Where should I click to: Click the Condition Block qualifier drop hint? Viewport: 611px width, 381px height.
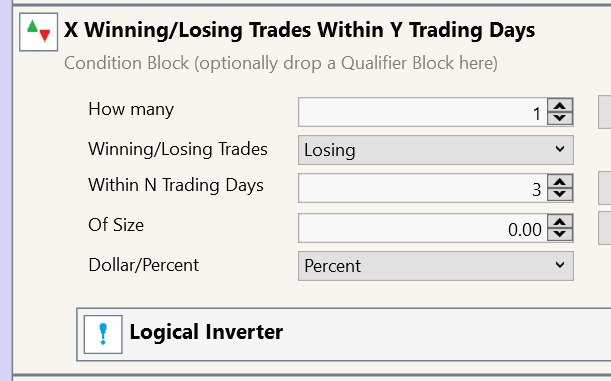pyautogui.click(x=281, y=63)
